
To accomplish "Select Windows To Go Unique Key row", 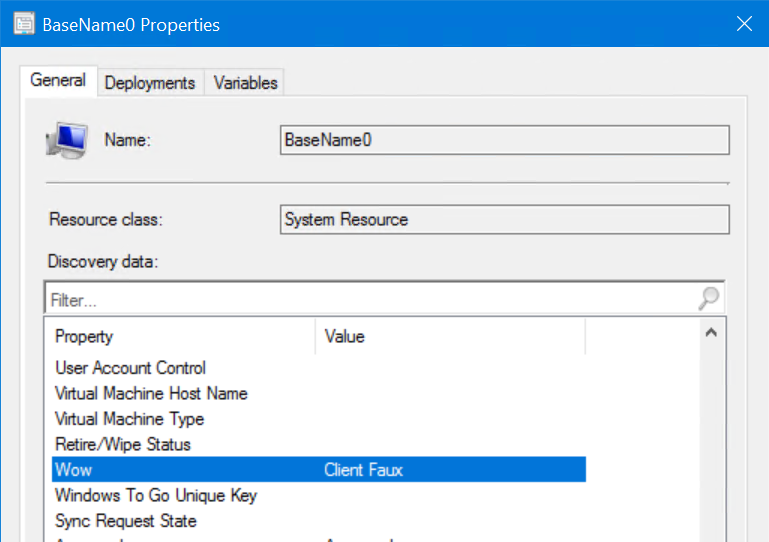I will (156, 496).
